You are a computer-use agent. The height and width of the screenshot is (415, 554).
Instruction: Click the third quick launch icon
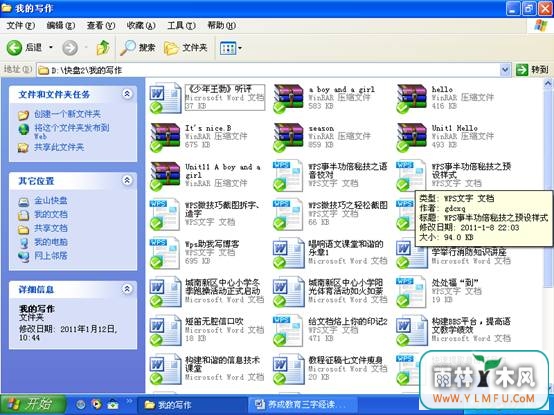[113, 404]
